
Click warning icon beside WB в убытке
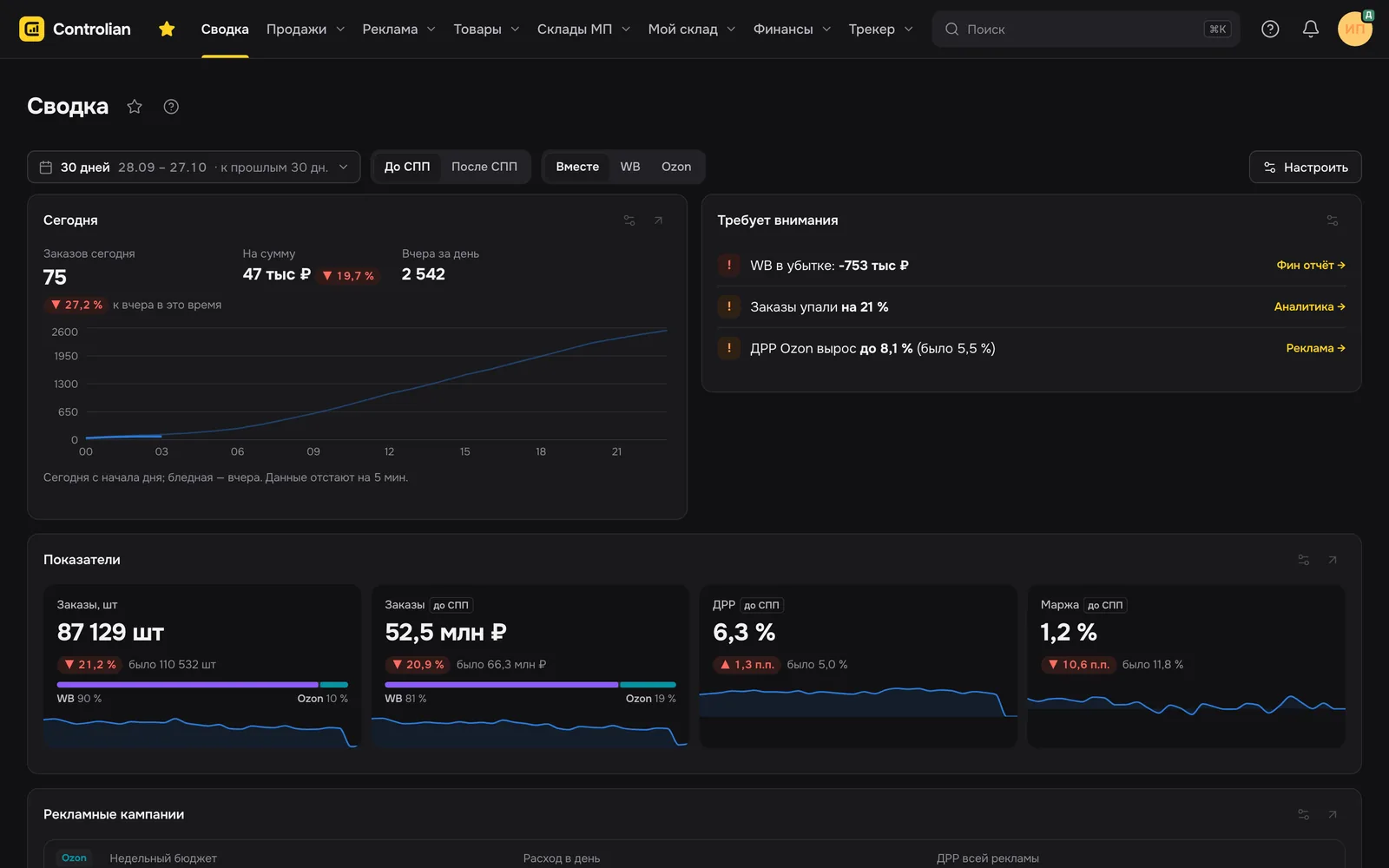click(x=729, y=266)
